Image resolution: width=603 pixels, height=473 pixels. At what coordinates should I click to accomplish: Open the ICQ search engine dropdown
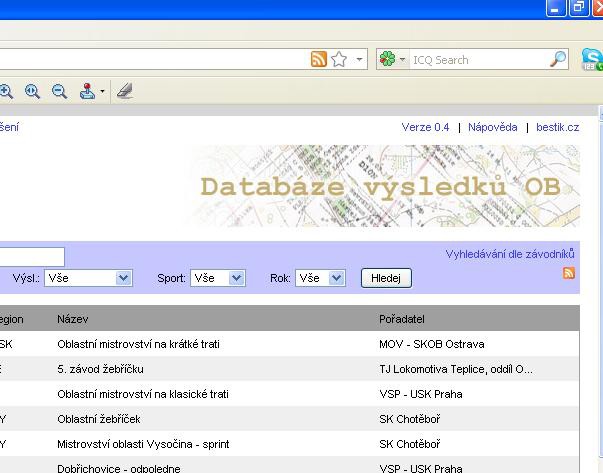pos(393,60)
